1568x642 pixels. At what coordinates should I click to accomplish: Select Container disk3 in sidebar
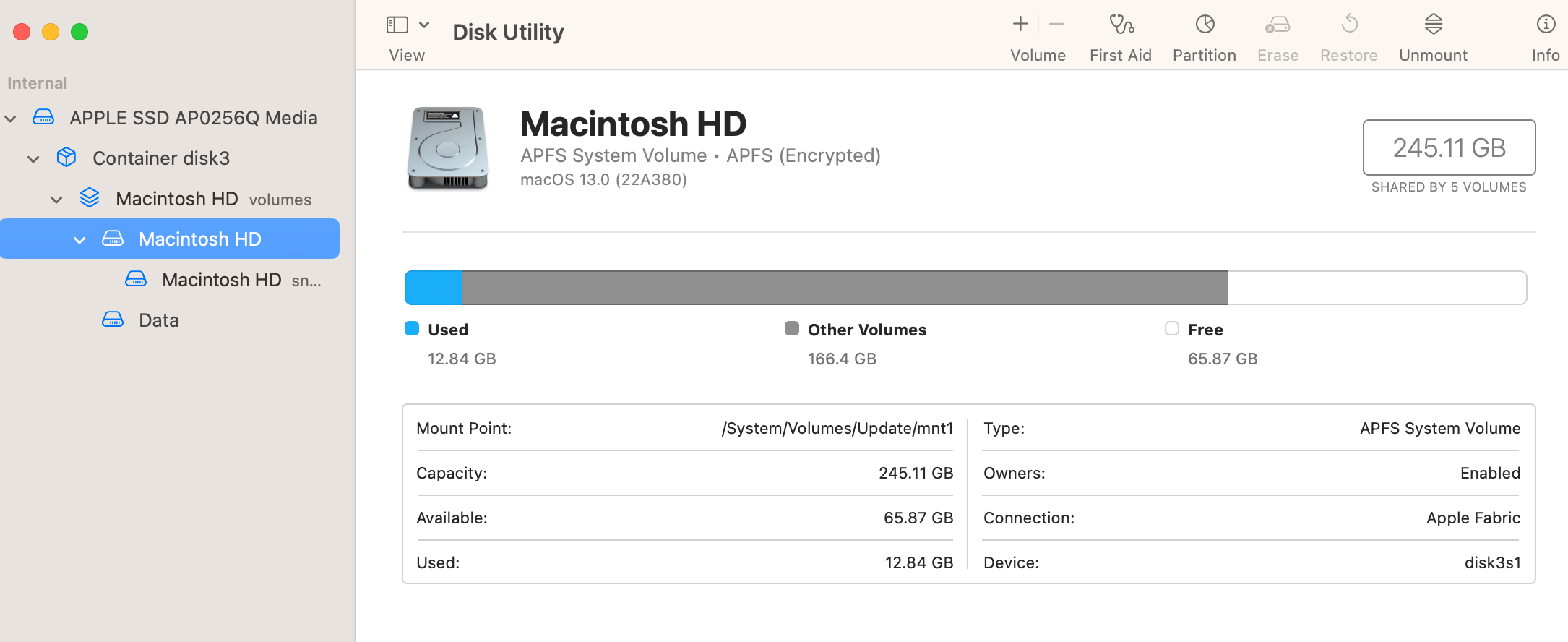pyautogui.click(x=170, y=158)
